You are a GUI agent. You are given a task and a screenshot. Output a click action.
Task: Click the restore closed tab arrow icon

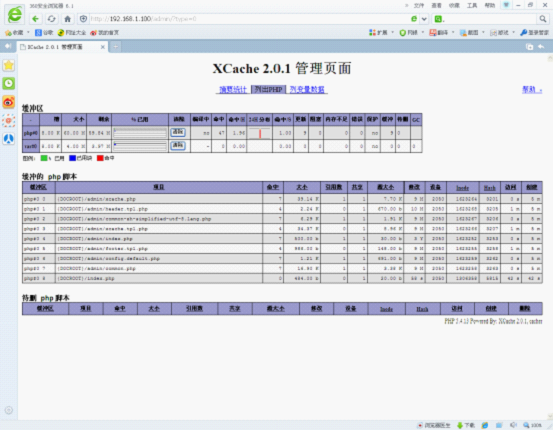click(x=541, y=47)
